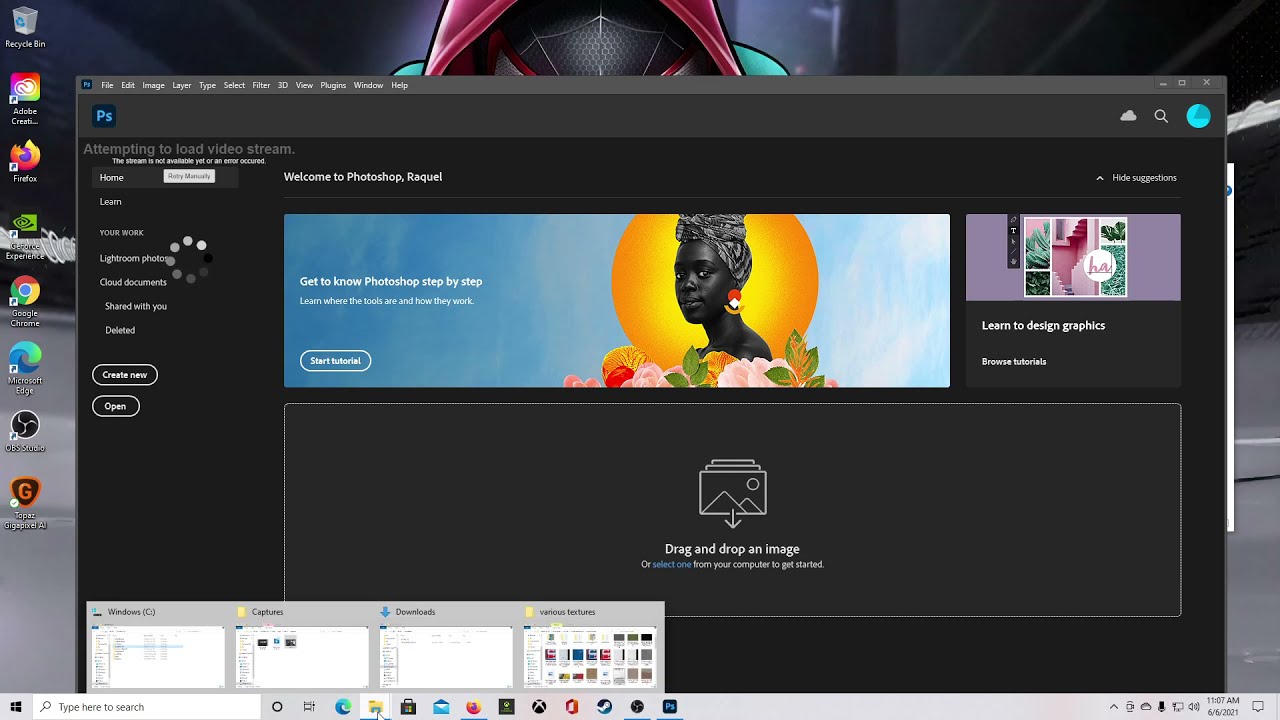
Task: Open Adobe Creative Cloud desktop shortcut
Action: click(25, 100)
